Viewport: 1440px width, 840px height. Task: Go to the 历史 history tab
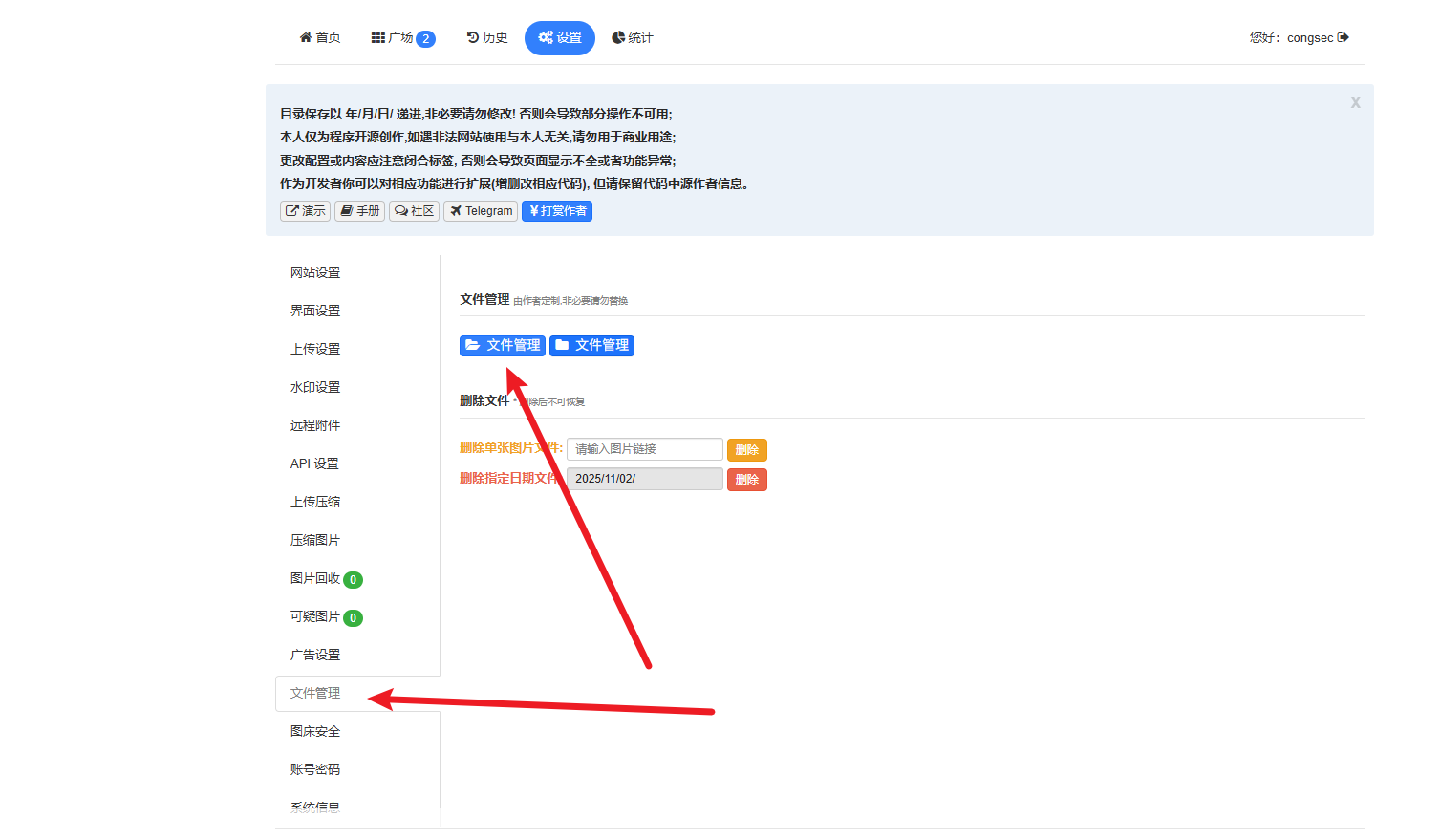click(x=487, y=37)
